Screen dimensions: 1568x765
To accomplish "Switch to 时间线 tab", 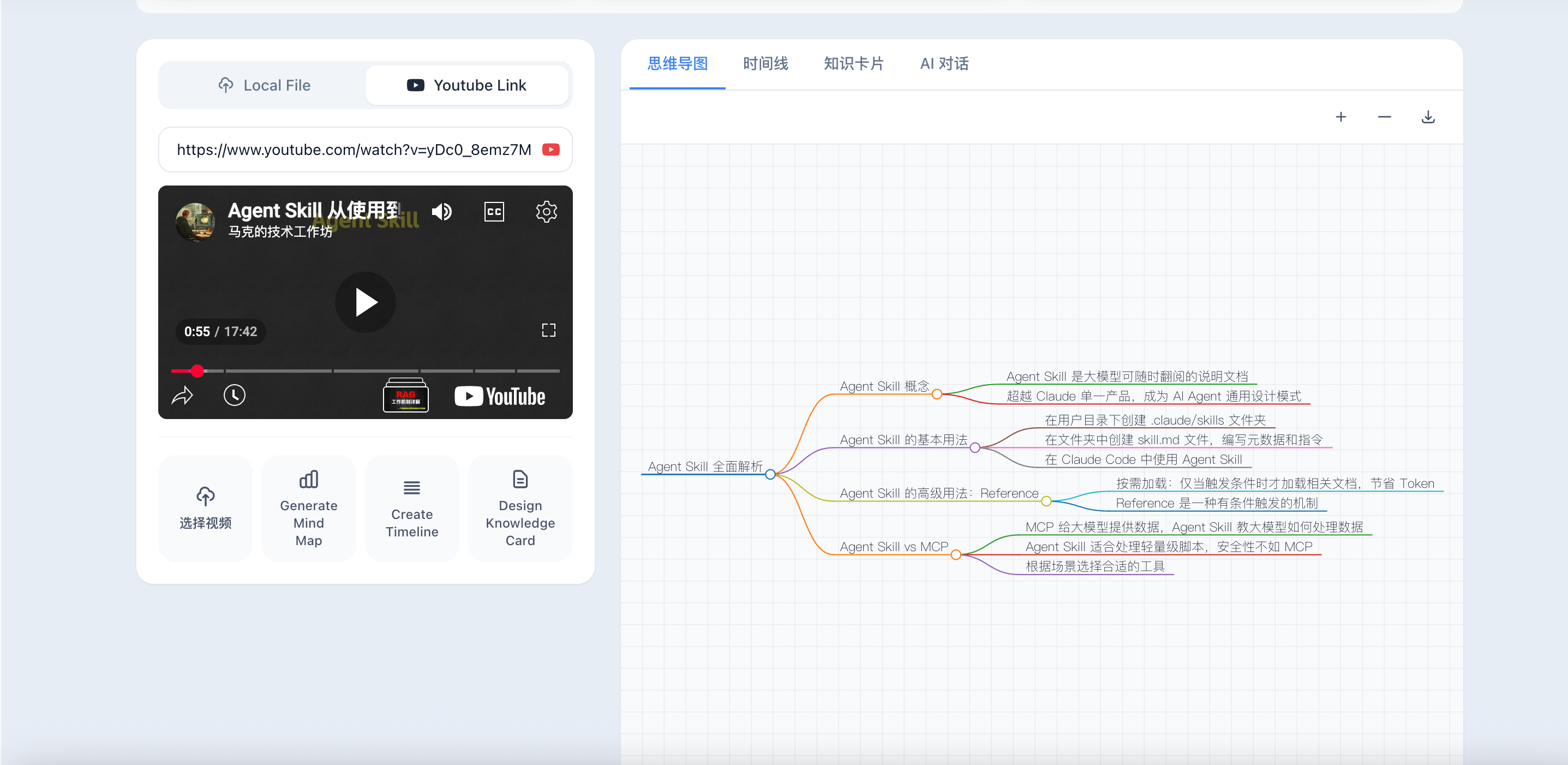I will (765, 64).
